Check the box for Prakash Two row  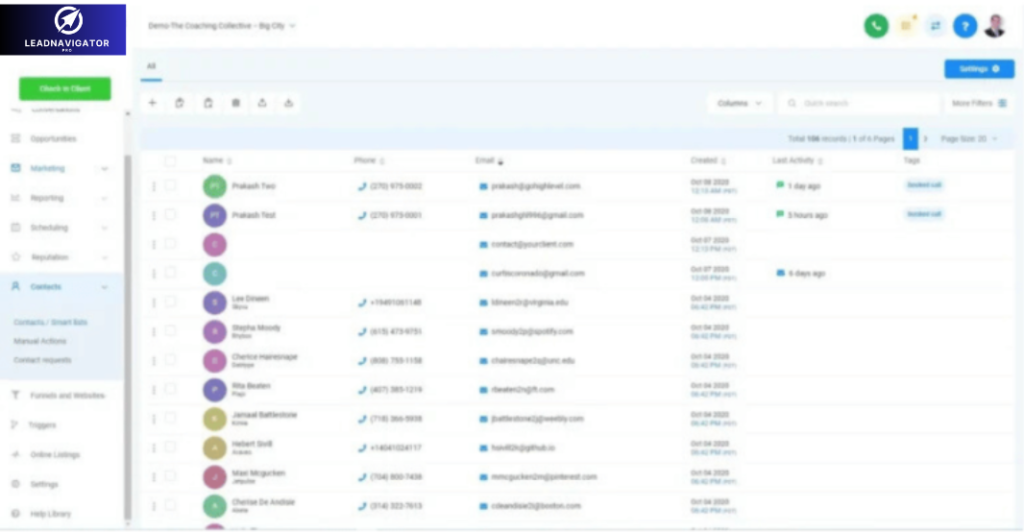click(x=170, y=186)
